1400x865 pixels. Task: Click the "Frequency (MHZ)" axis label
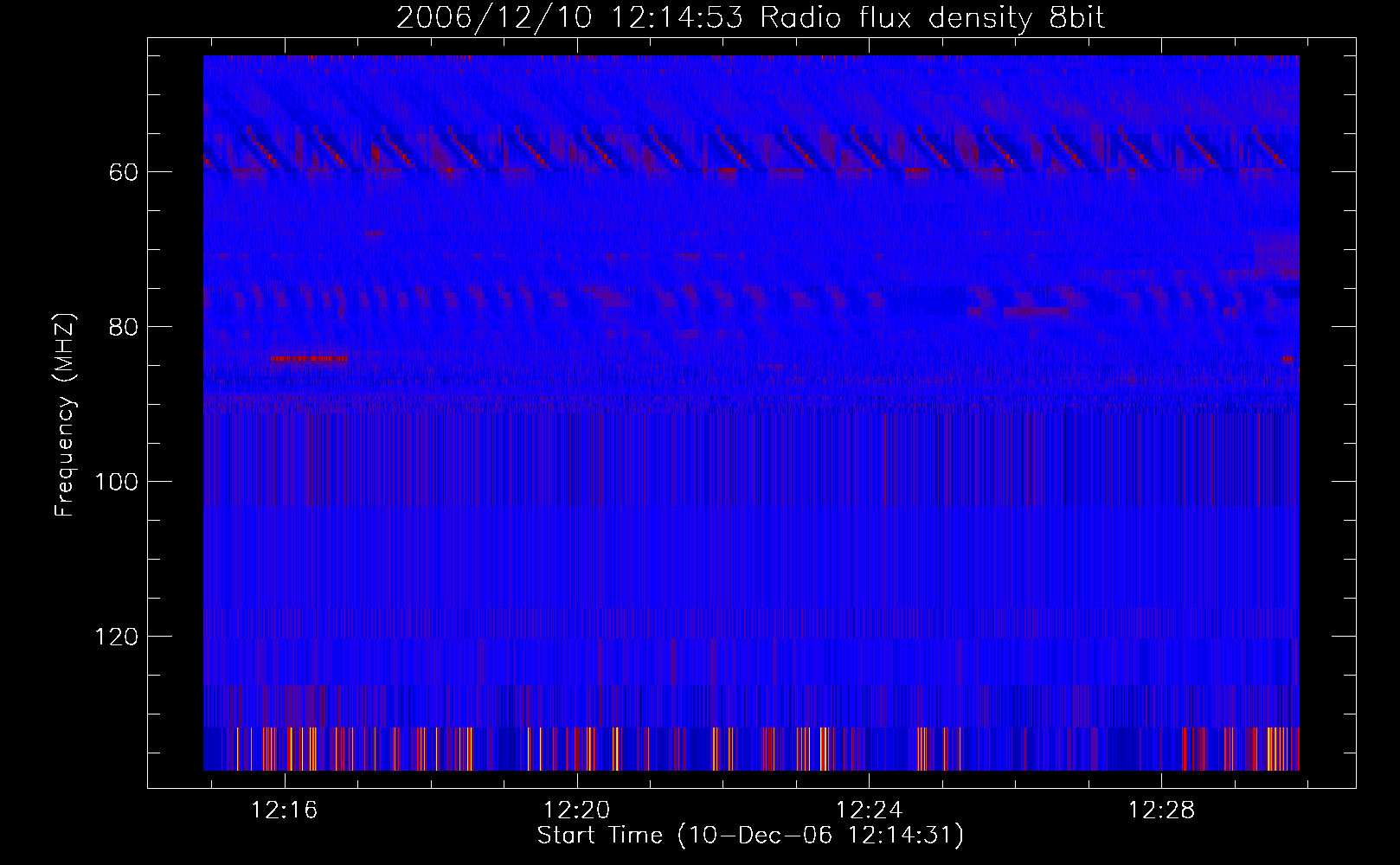[x=65, y=414]
